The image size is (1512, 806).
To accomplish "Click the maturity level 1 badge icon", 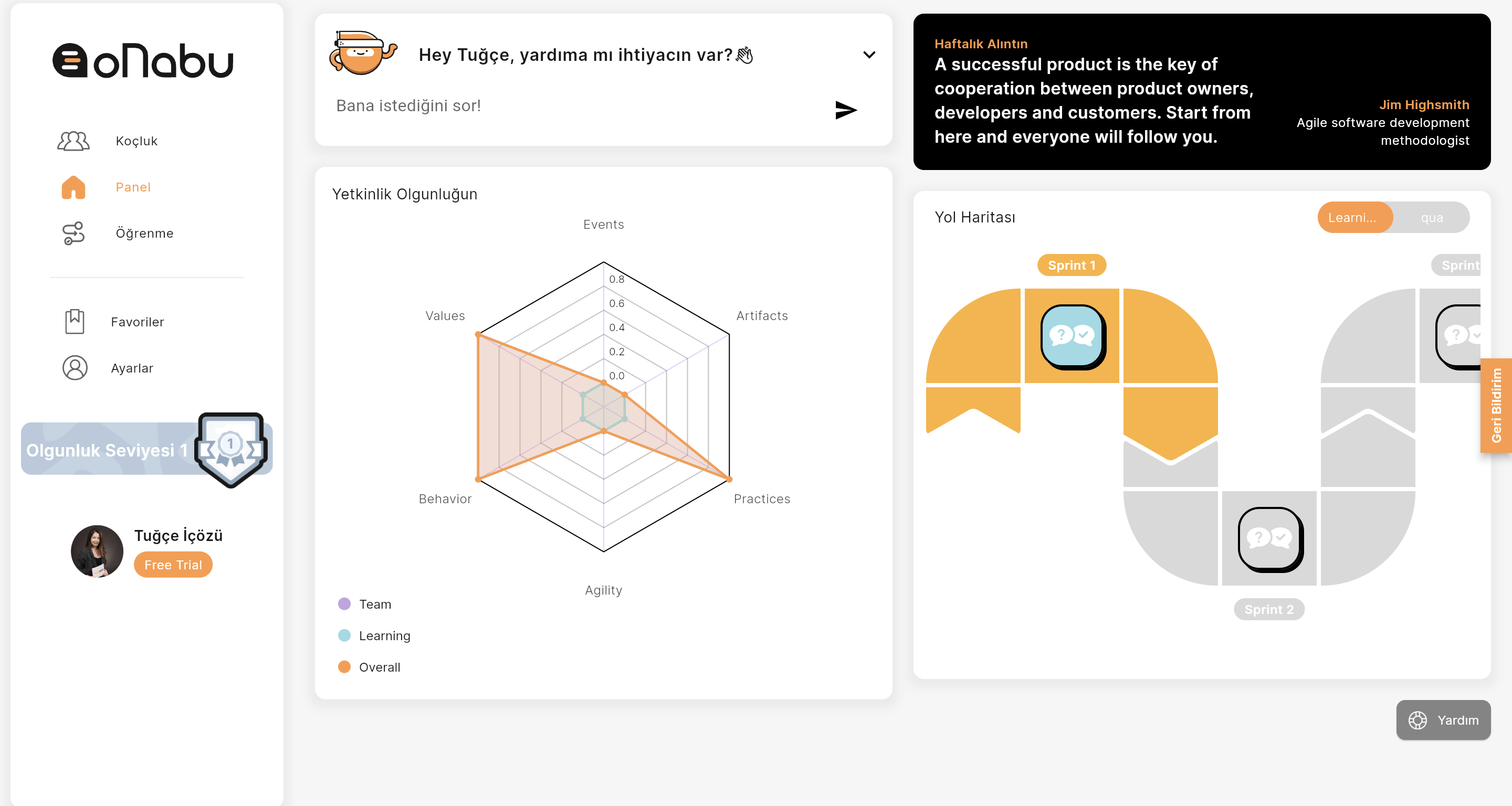I will [x=230, y=449].
